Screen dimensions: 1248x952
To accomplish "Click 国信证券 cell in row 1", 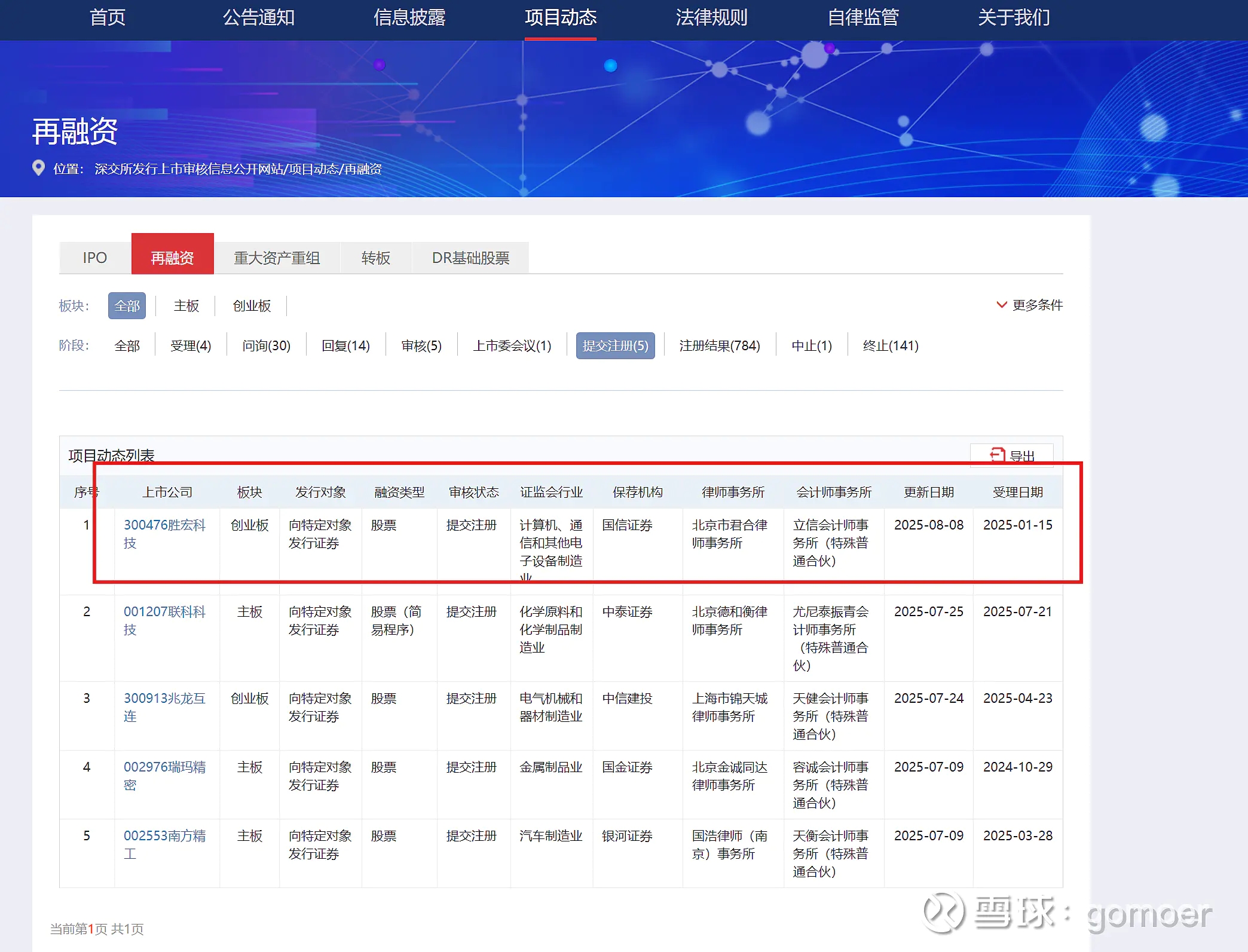I will click(x=627, y=525).
